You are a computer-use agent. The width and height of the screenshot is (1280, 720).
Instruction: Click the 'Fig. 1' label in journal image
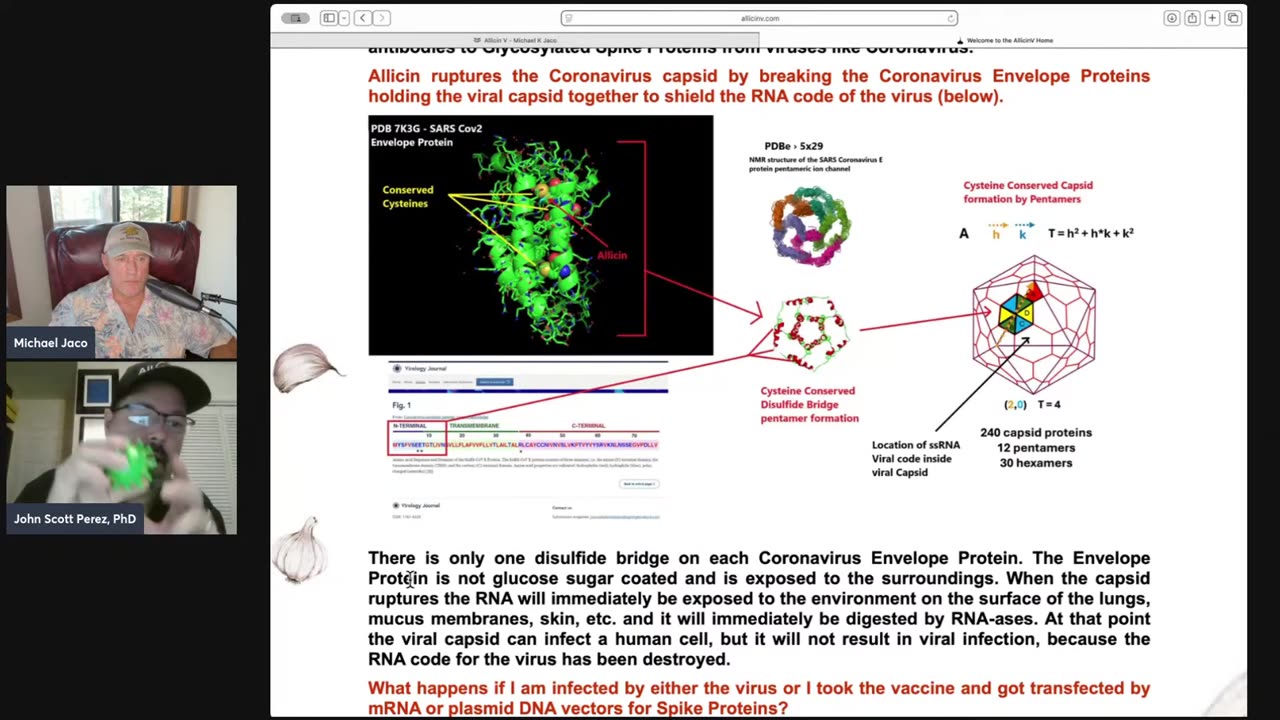(x=401, y=405)
